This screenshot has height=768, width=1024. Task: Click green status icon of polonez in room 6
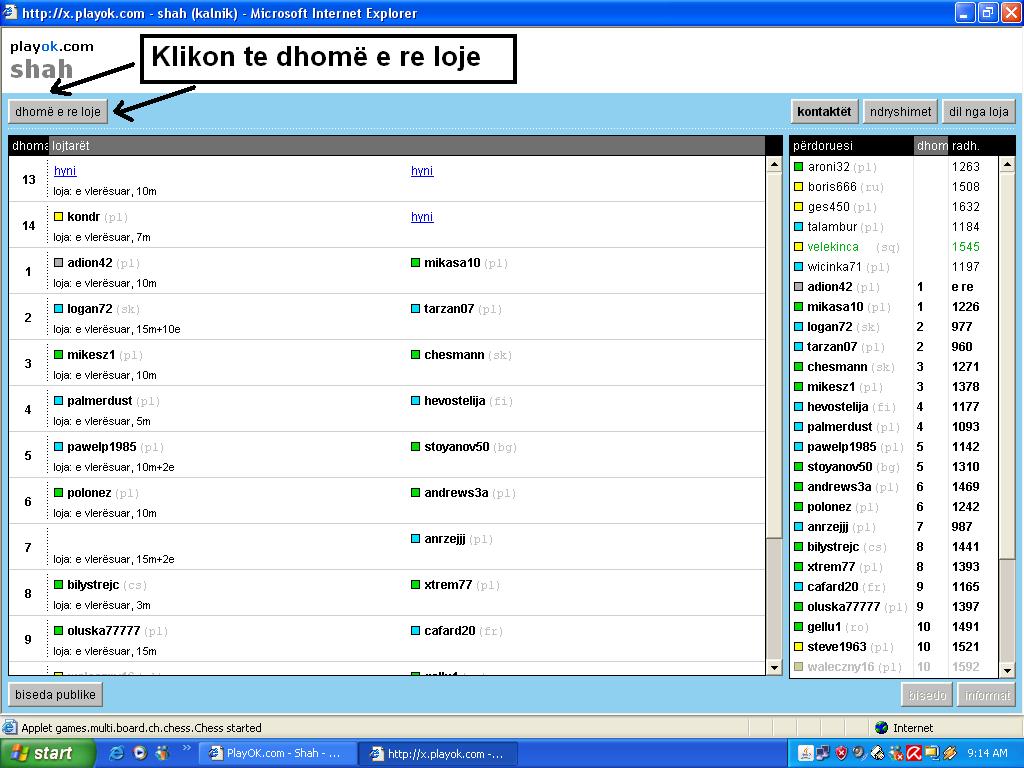tap(59, 492)
